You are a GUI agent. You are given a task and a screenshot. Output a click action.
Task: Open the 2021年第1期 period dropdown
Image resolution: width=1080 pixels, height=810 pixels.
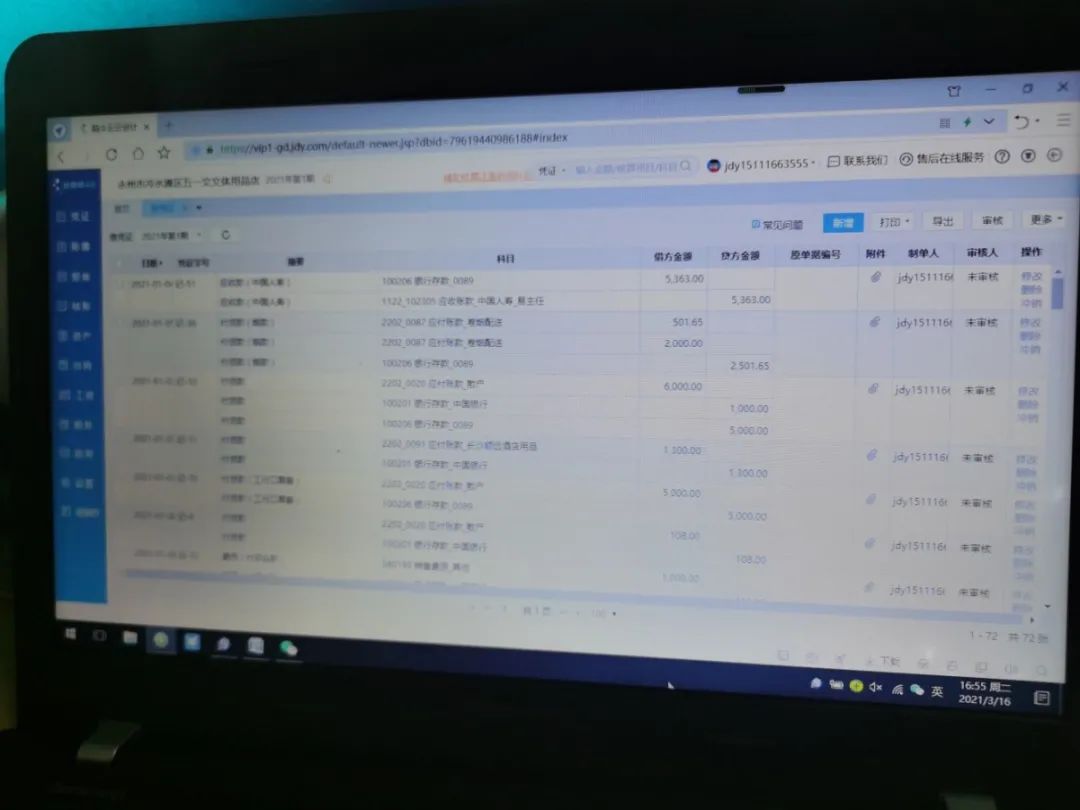tap(171, 236)
